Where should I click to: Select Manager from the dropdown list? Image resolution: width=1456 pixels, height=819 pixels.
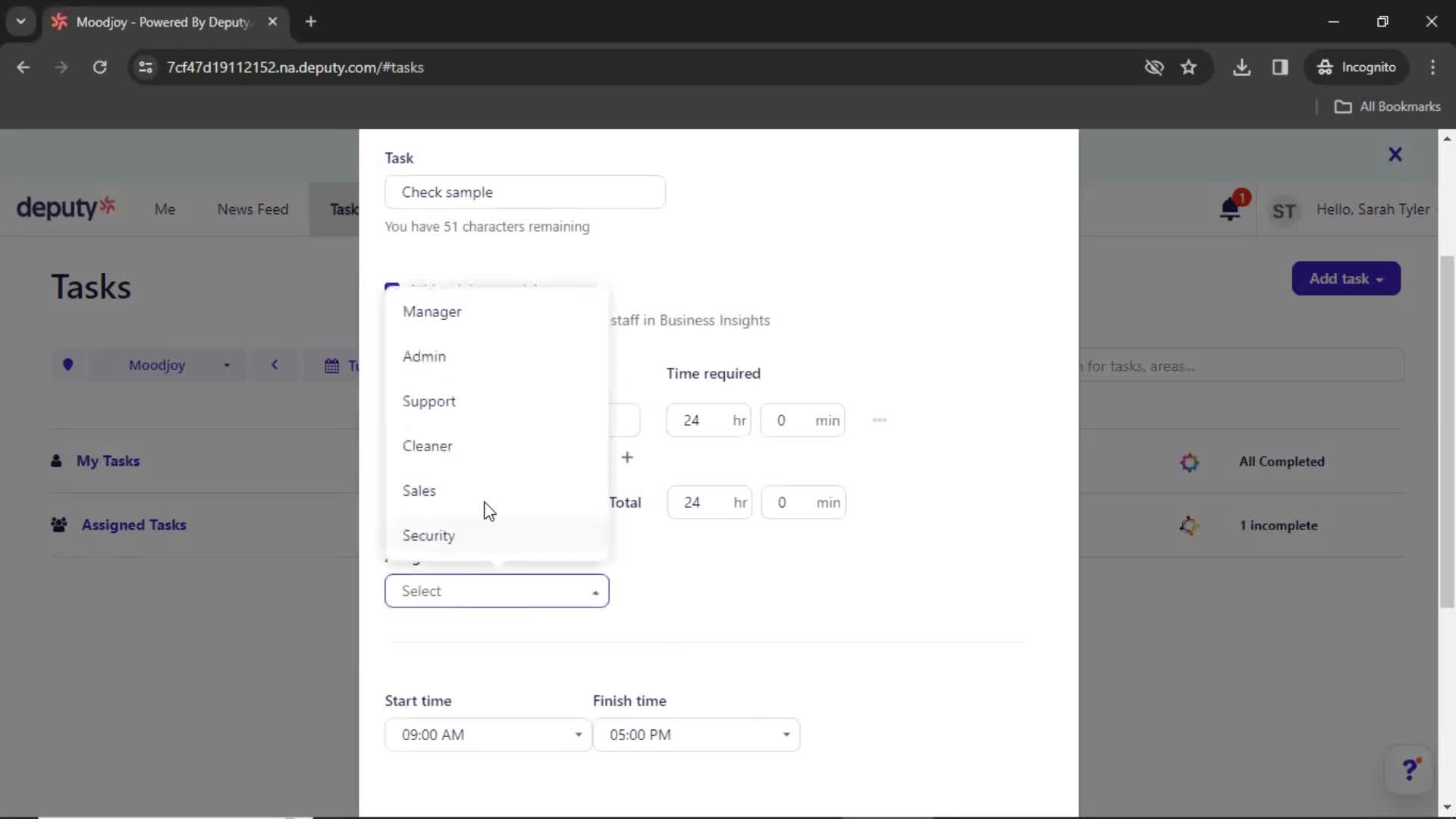click(497, 312)
